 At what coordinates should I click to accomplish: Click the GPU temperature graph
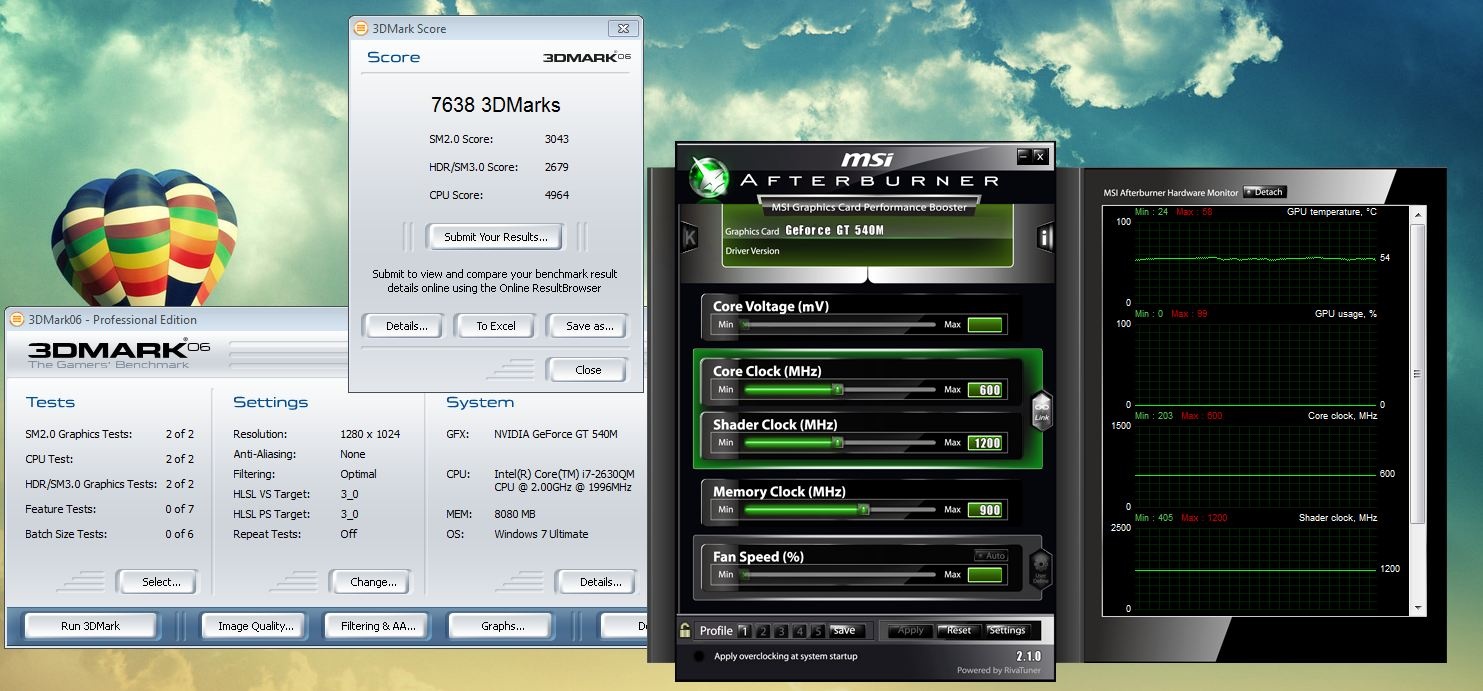pos(1255,261)
